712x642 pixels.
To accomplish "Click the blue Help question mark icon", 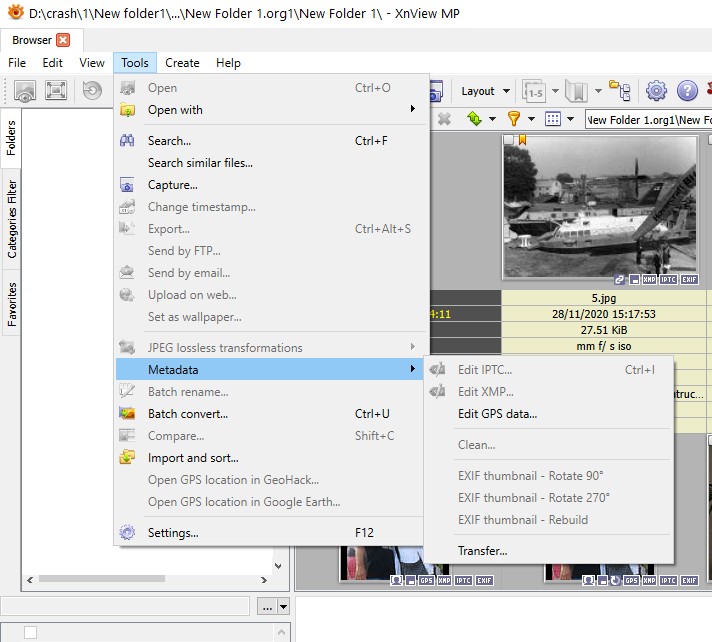I will pyautogui.click(x=687, y=91).
